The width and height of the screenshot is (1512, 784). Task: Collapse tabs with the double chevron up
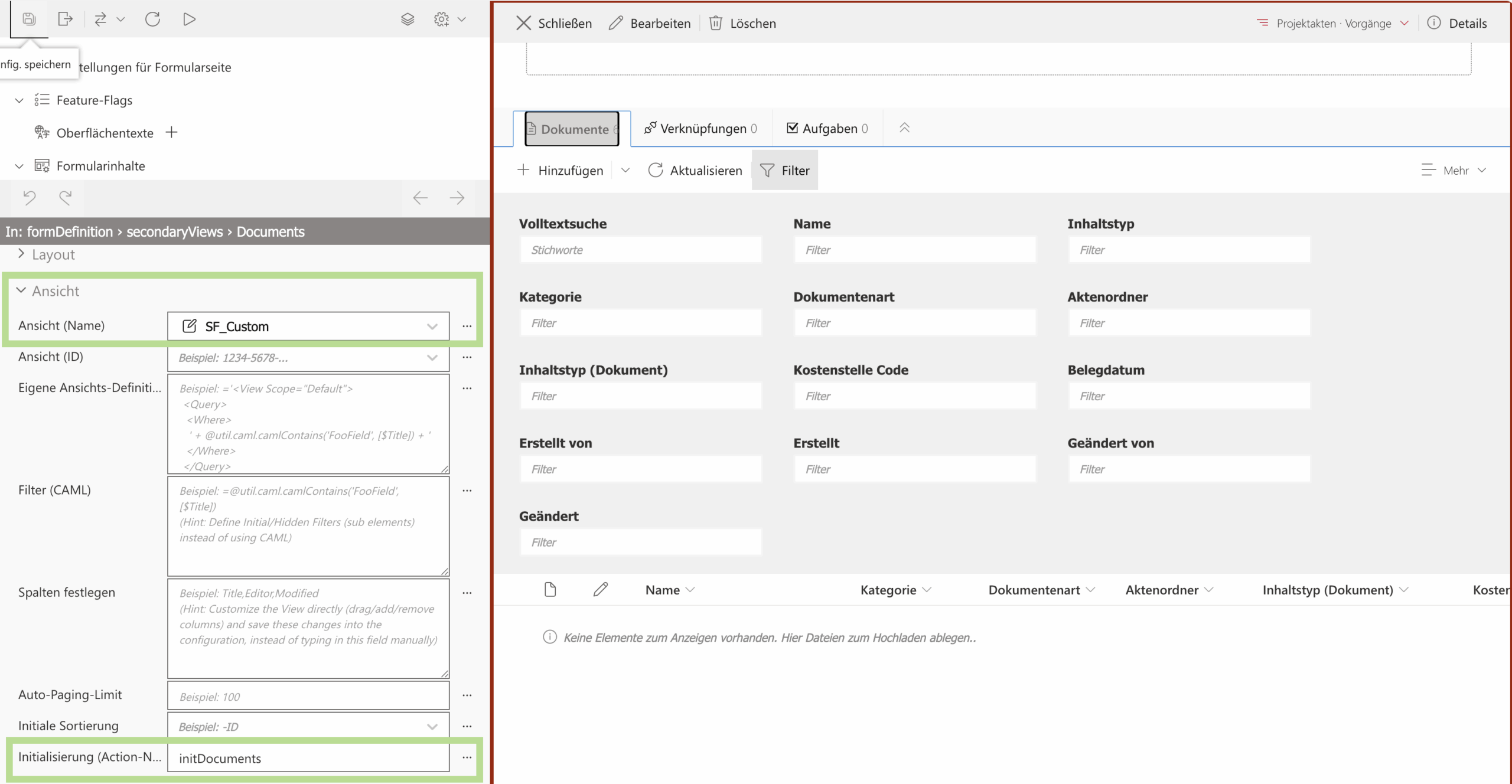(904, 128)
